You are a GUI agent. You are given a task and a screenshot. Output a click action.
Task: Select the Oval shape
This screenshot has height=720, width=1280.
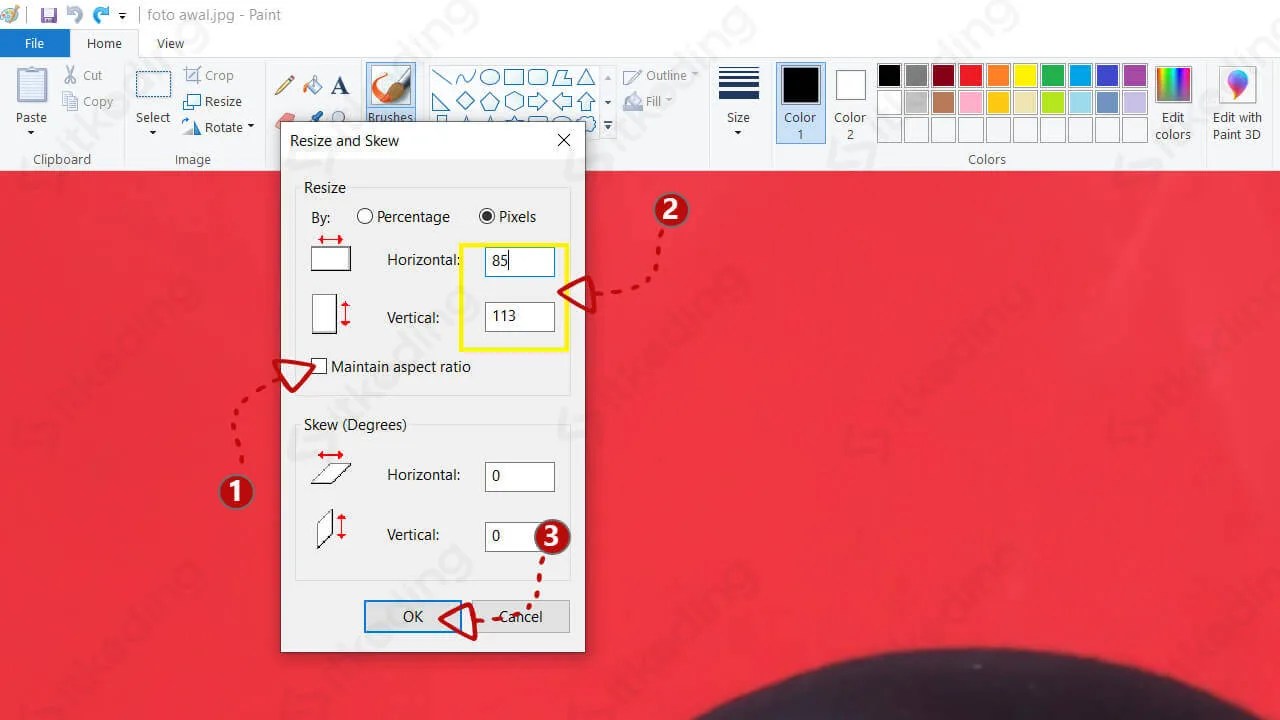tap(490, 77)
